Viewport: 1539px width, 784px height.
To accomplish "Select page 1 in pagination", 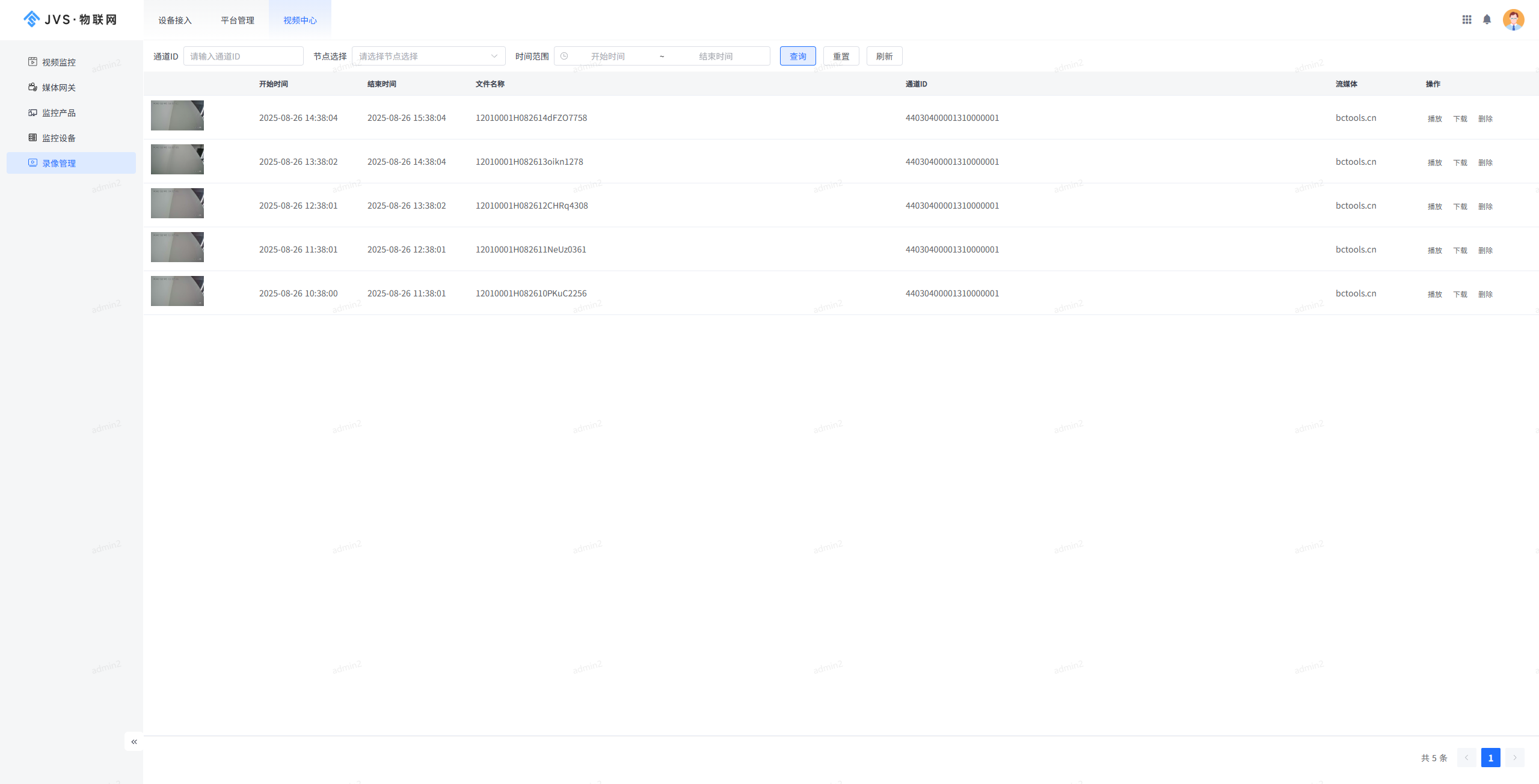I will tap(1490, 758).
